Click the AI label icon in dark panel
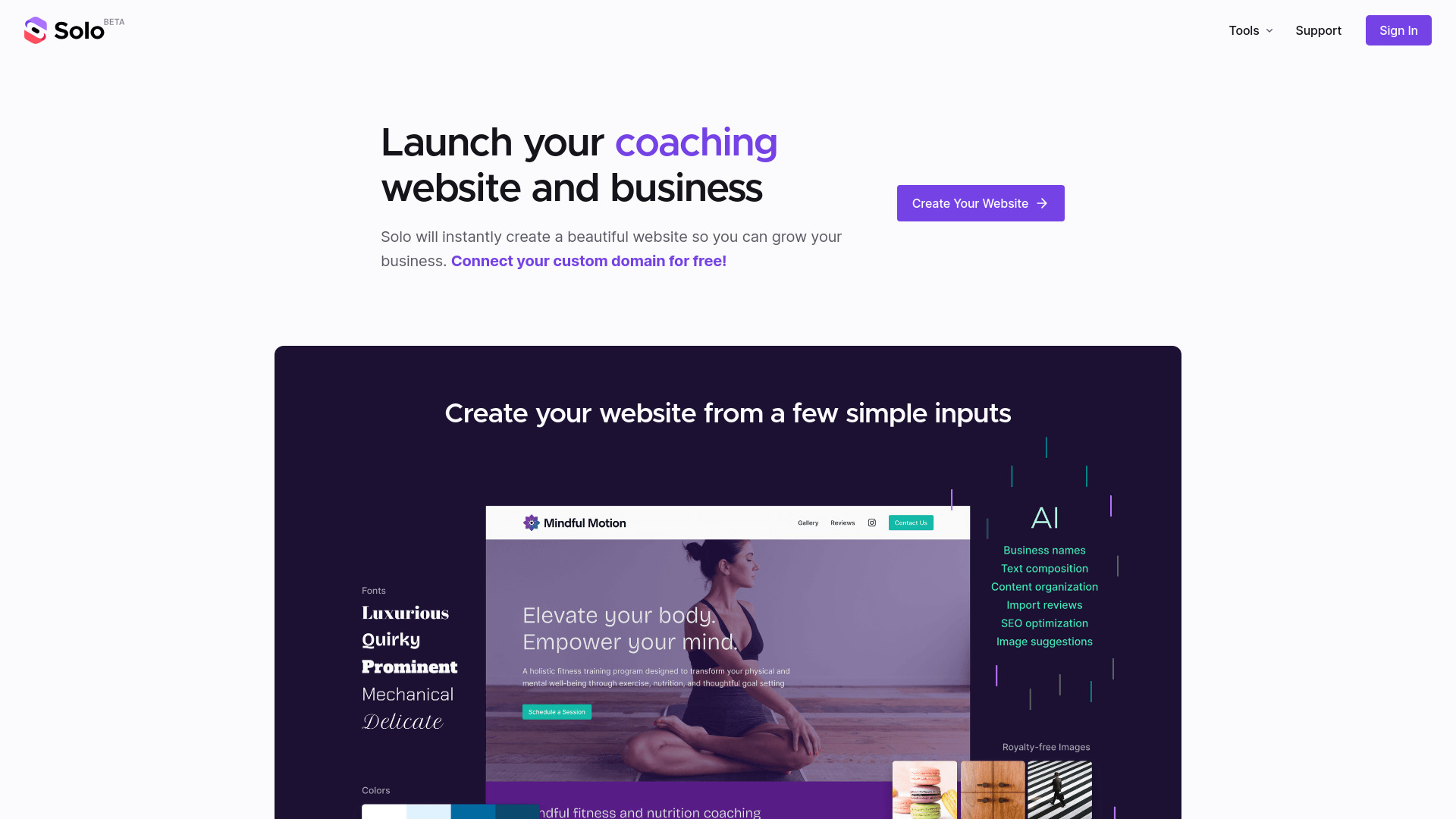Viewport: 1456px width, 819px height. tap(1044, 518)
